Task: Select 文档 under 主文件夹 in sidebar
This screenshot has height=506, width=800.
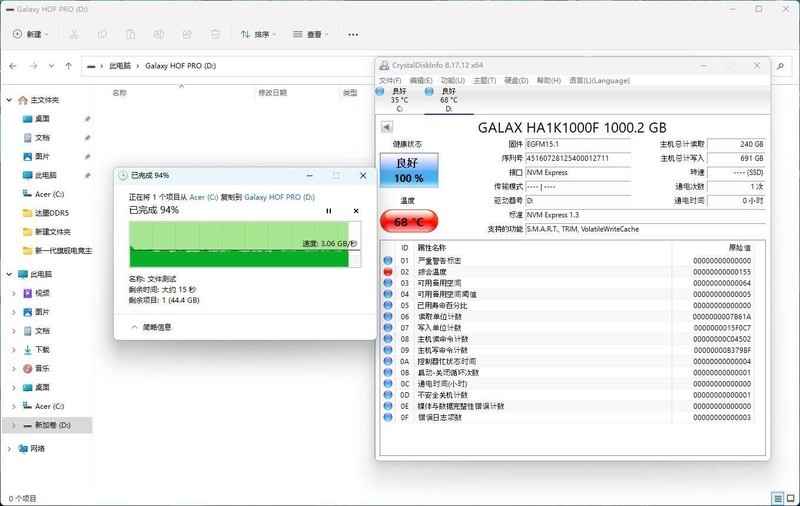Action: [42, 138]
